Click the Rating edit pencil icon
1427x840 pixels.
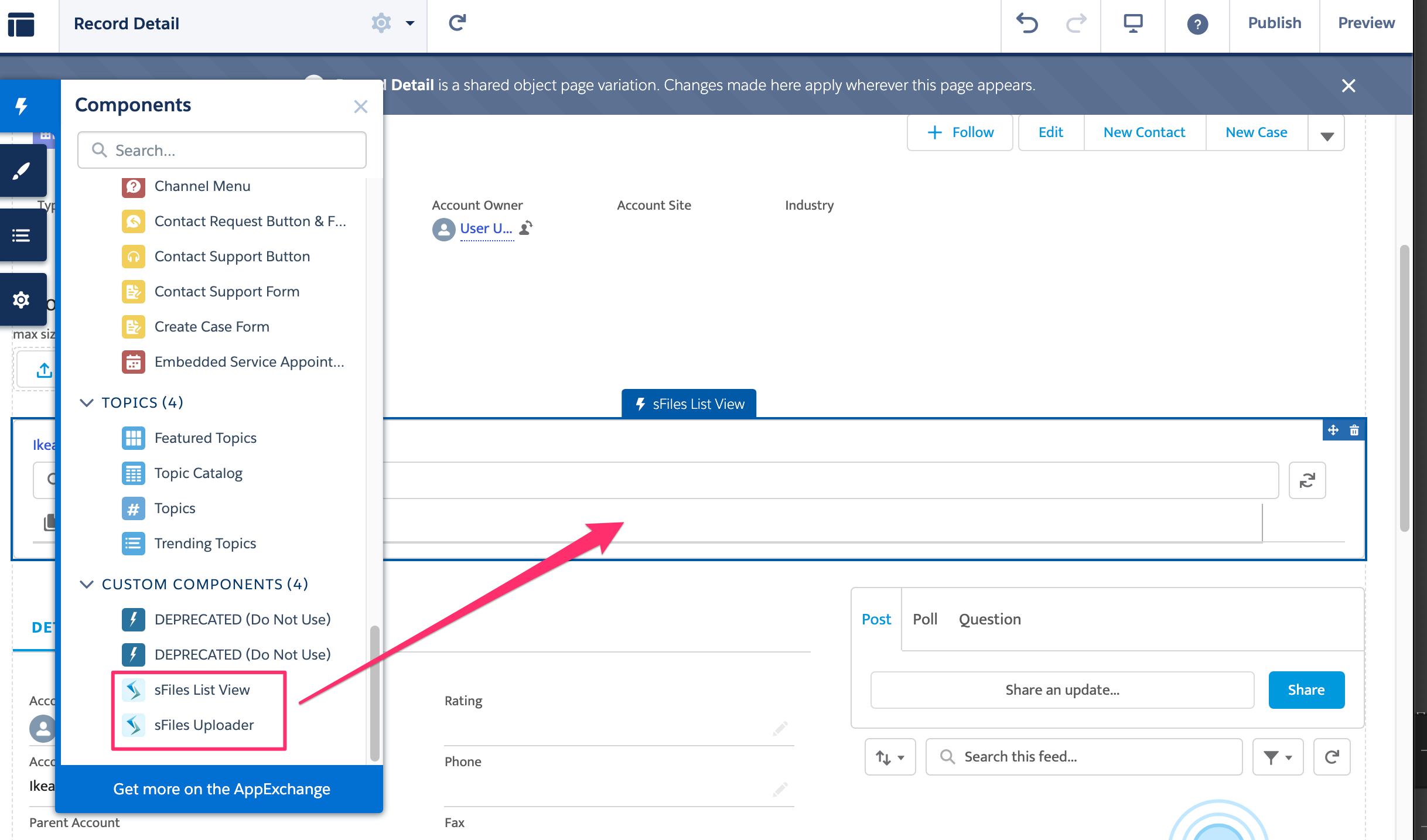point(780,729)
